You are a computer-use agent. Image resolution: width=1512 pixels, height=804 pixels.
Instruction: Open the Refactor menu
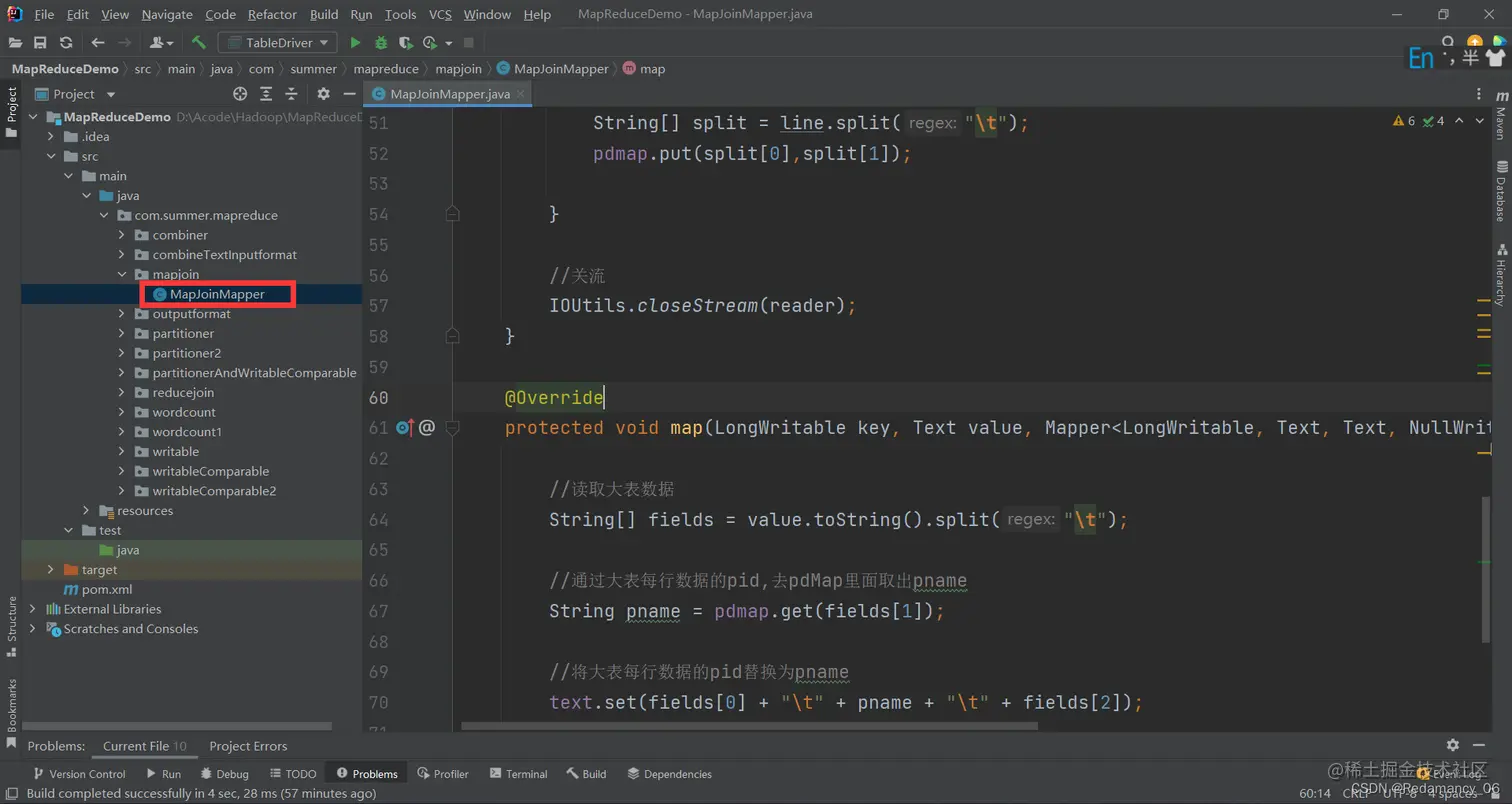tap(273, 15)
